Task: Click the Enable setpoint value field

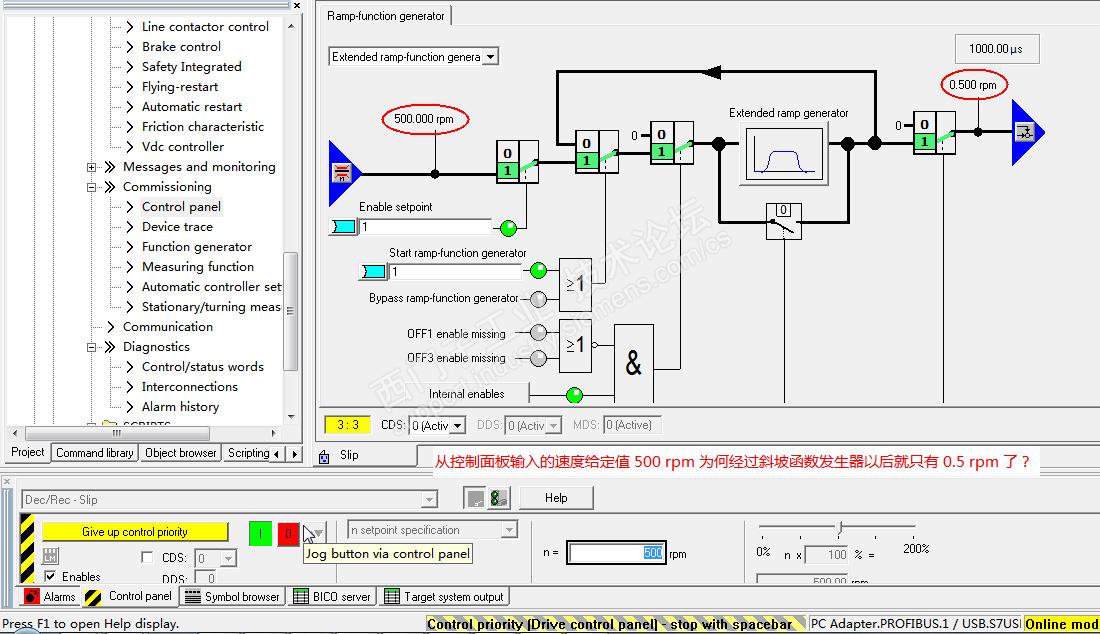Action: [426, 227]
